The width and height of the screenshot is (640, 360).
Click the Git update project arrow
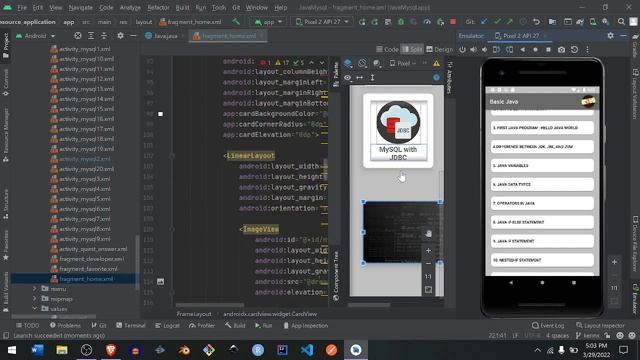coord(484,22)
